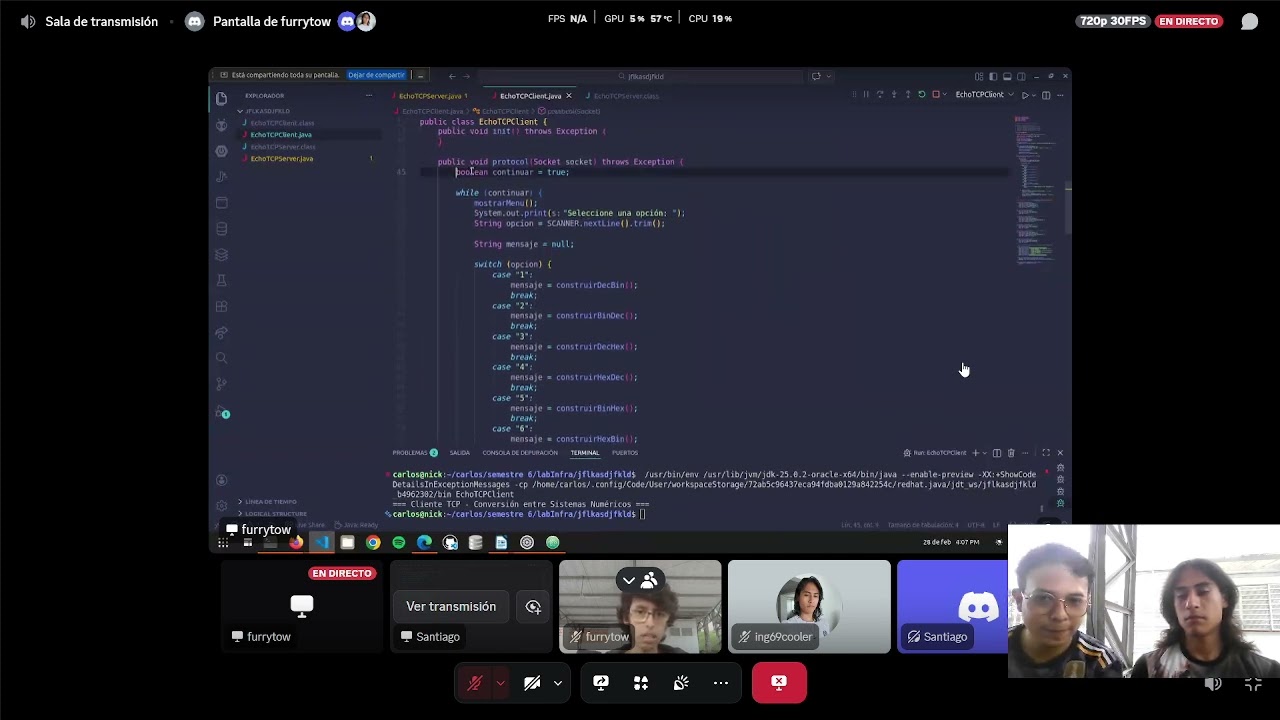
Task: Open VS Code search magnifier activity icon
Action: click(x=221, y=358)
